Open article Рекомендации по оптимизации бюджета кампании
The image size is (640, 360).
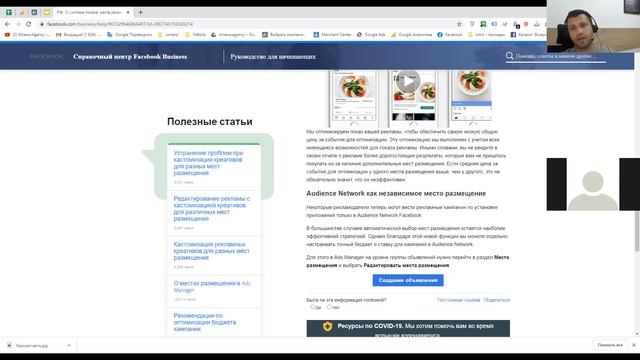click(205, 322)
